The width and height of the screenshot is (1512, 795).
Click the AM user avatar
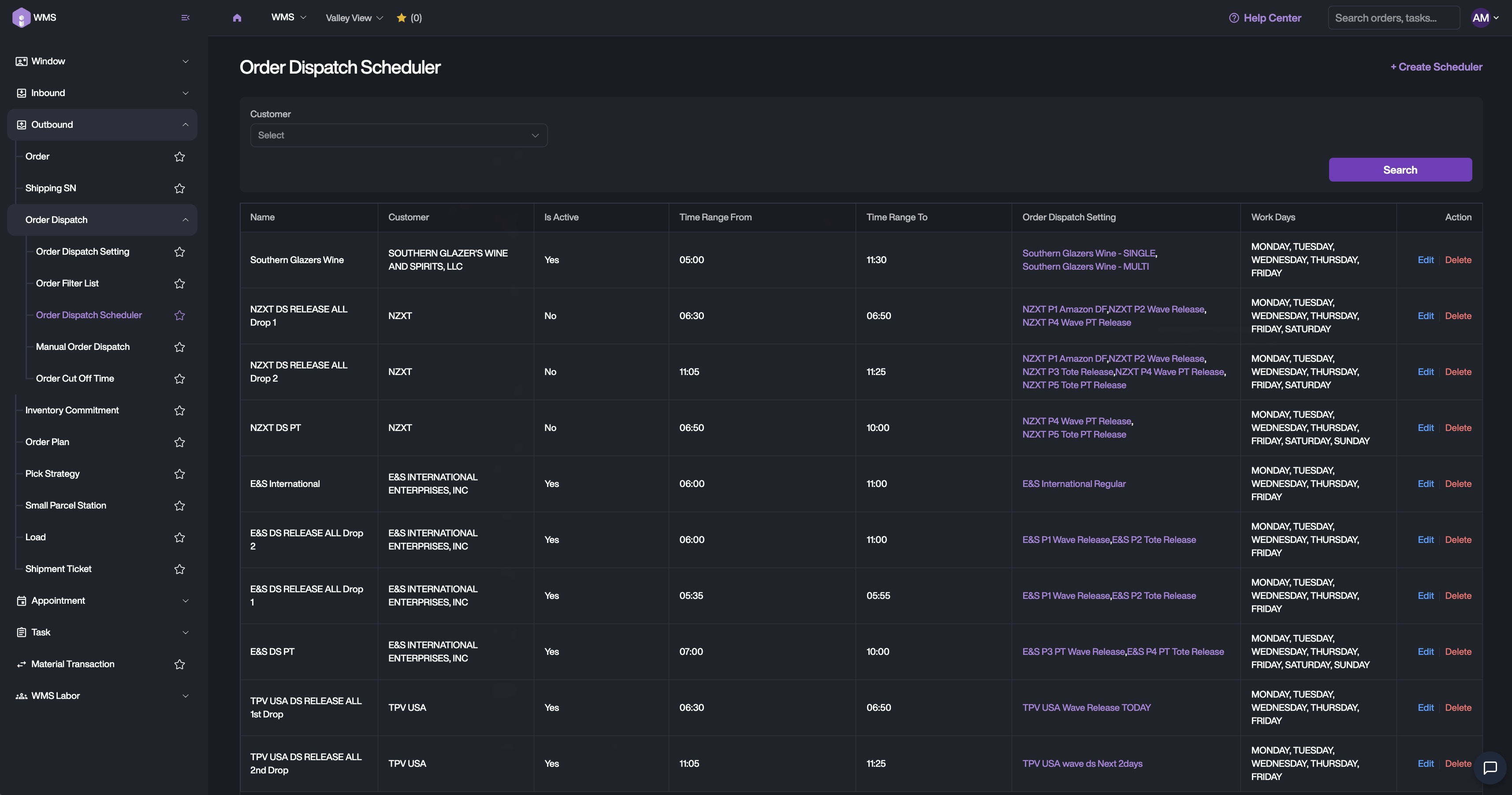click(1480, 18)
